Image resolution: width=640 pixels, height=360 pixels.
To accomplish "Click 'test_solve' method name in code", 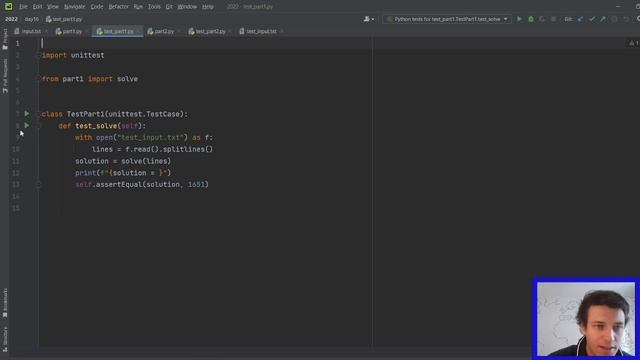I will (96, 126).
